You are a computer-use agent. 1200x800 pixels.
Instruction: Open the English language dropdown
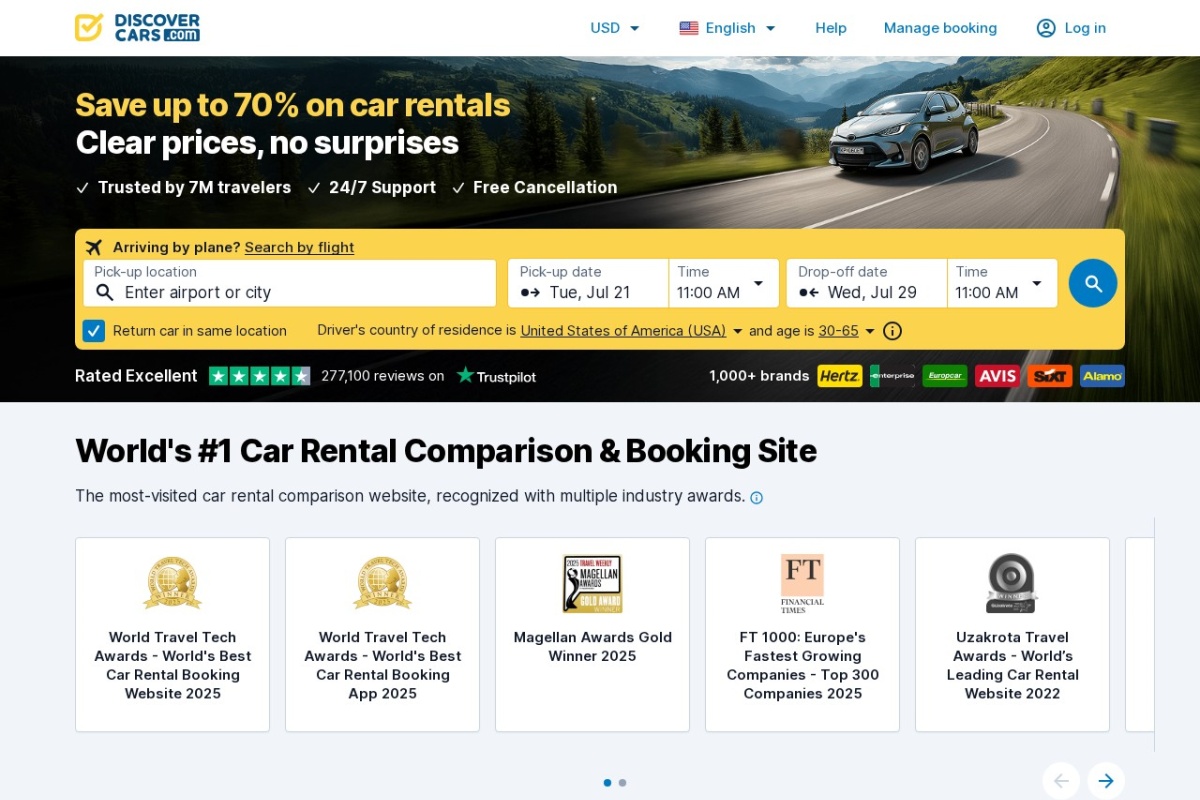pos(728,28)
